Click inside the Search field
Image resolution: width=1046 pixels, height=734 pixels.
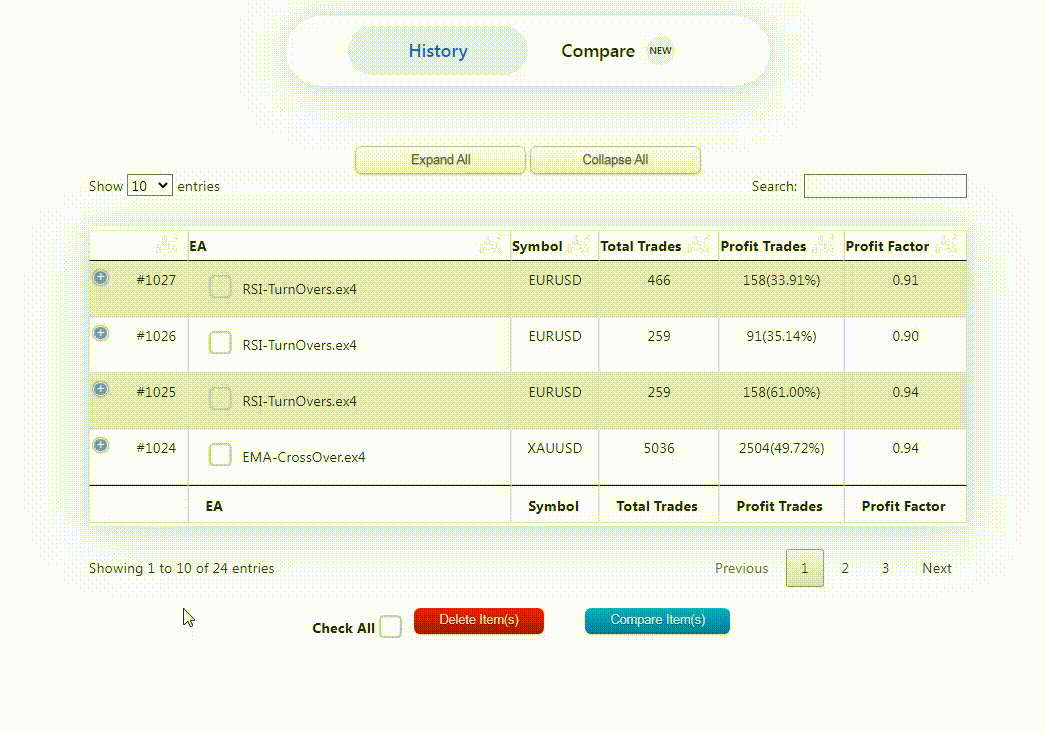pos(884,185)
